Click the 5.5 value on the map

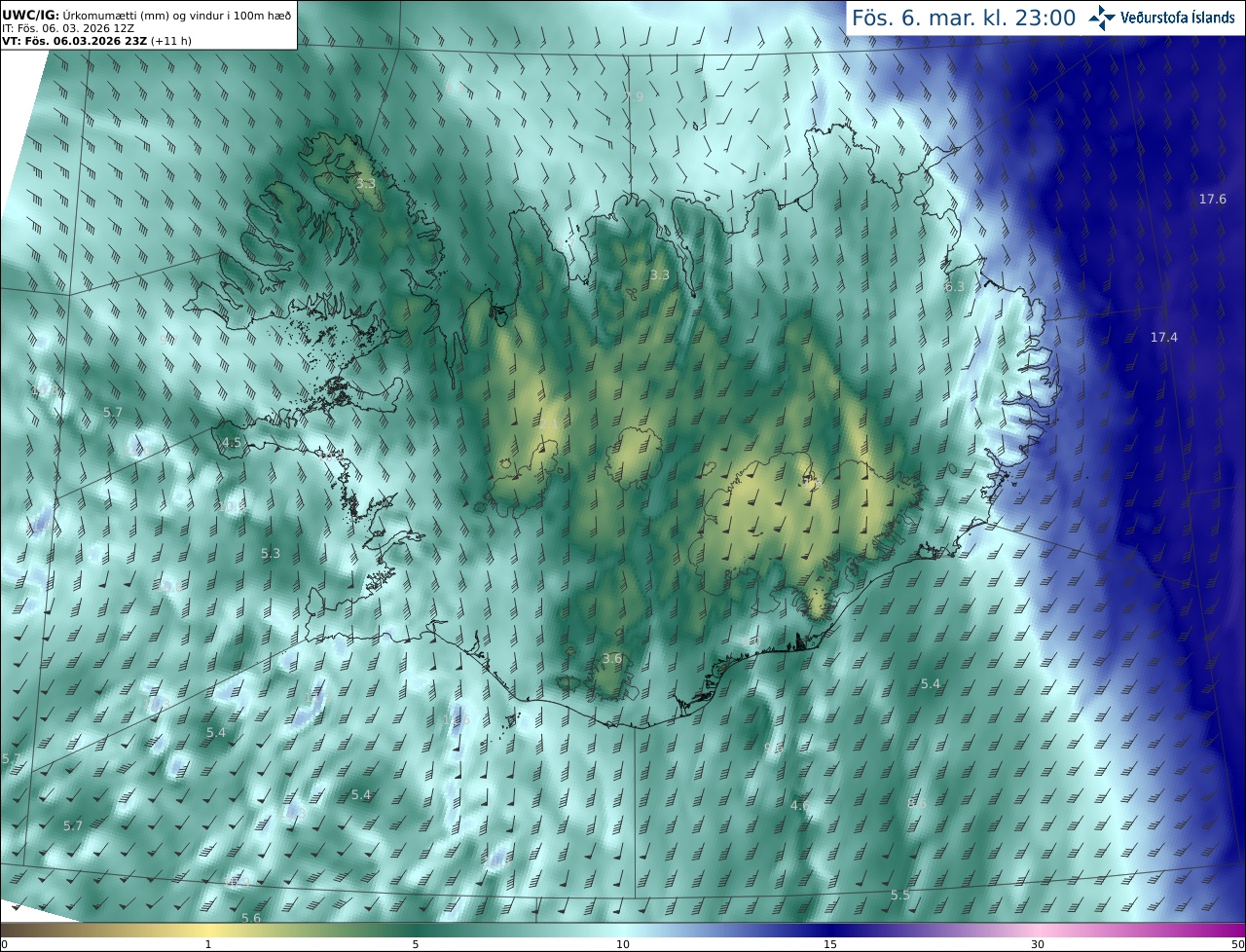click(900, 895)
